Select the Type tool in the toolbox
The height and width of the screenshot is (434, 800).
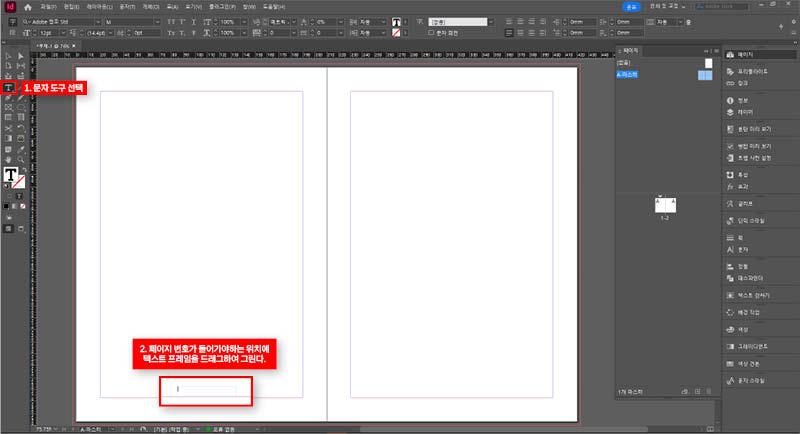click(9, 88)
